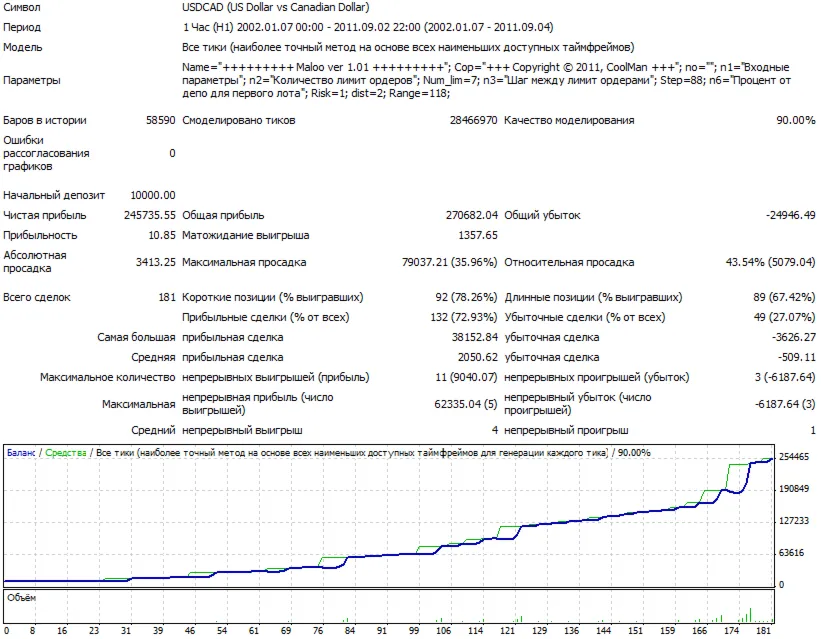Click the 127233 y-axis label
Viewport: 821px width, 639px height.
tap(794, 521)
